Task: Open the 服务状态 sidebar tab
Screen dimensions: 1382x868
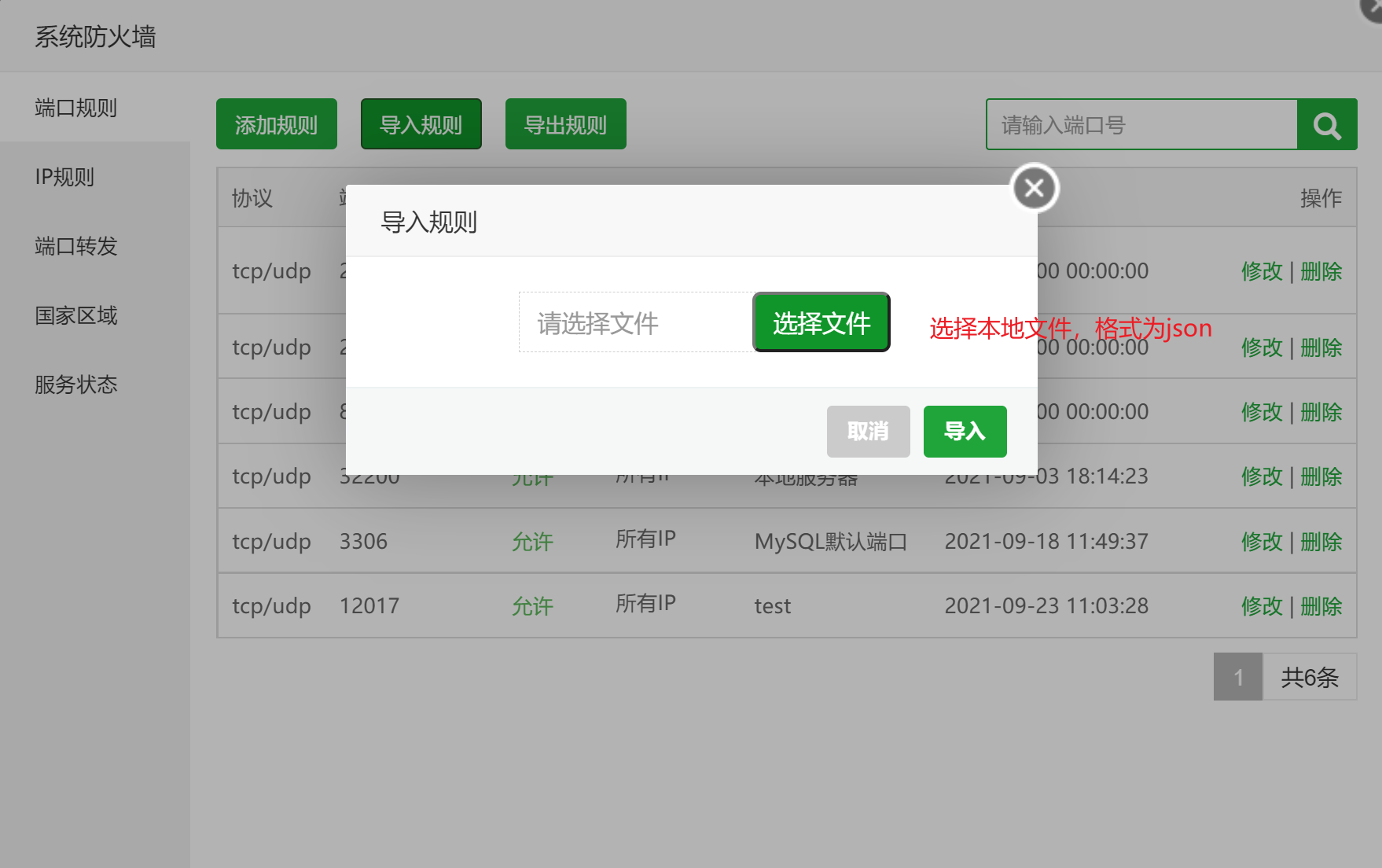Action: (76, 384)
